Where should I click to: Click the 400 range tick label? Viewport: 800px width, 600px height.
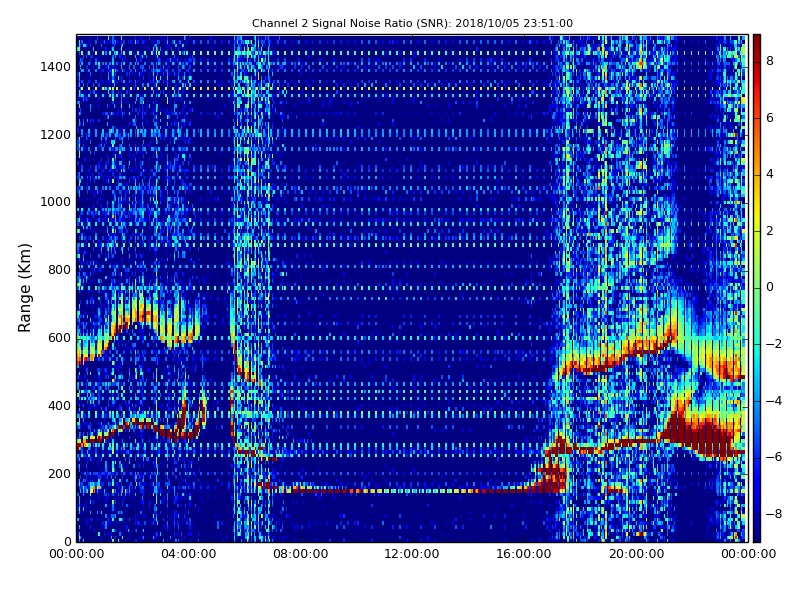click(x=59, y=406)
